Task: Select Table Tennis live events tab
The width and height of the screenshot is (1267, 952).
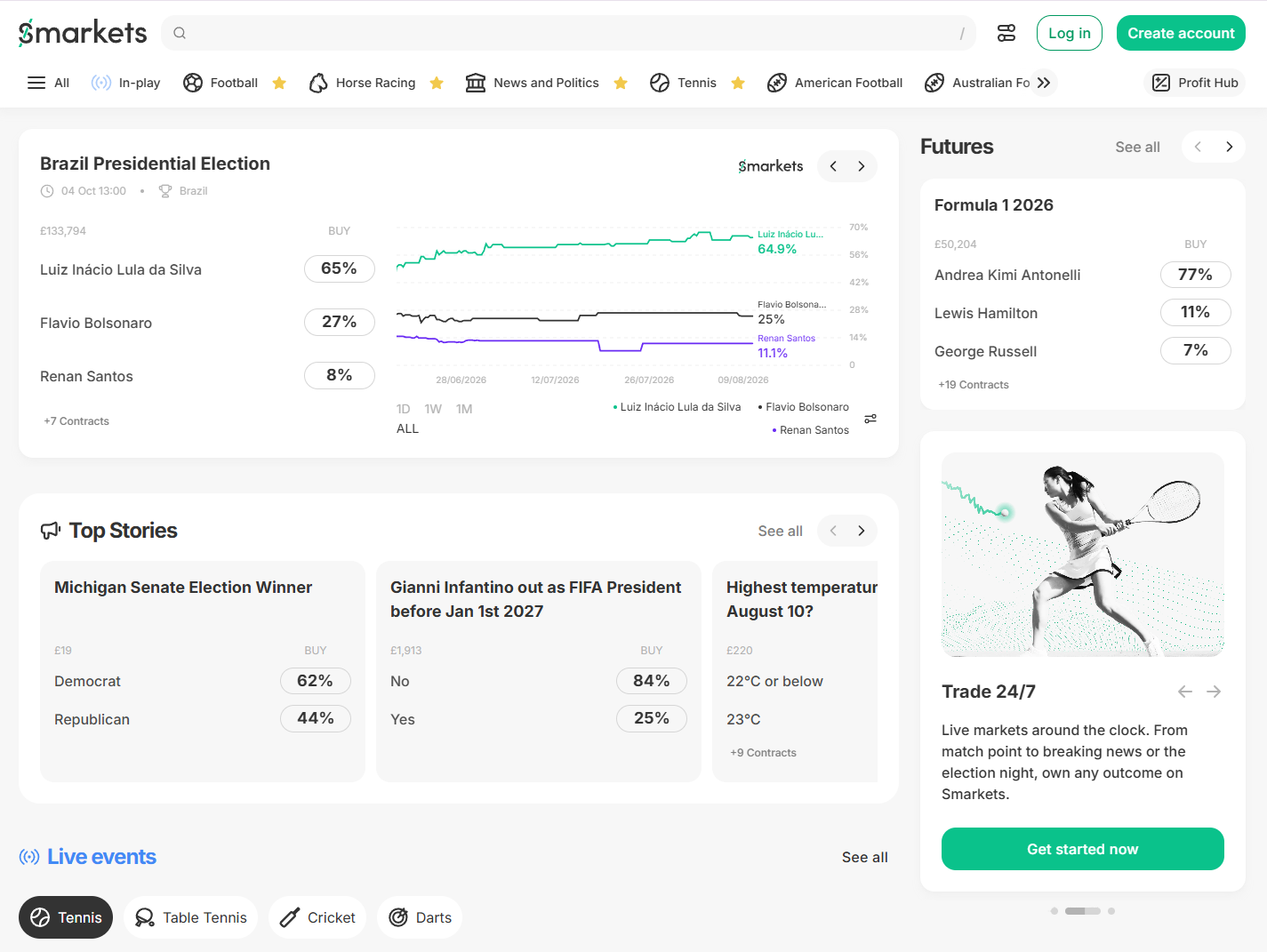Action: 190,917
